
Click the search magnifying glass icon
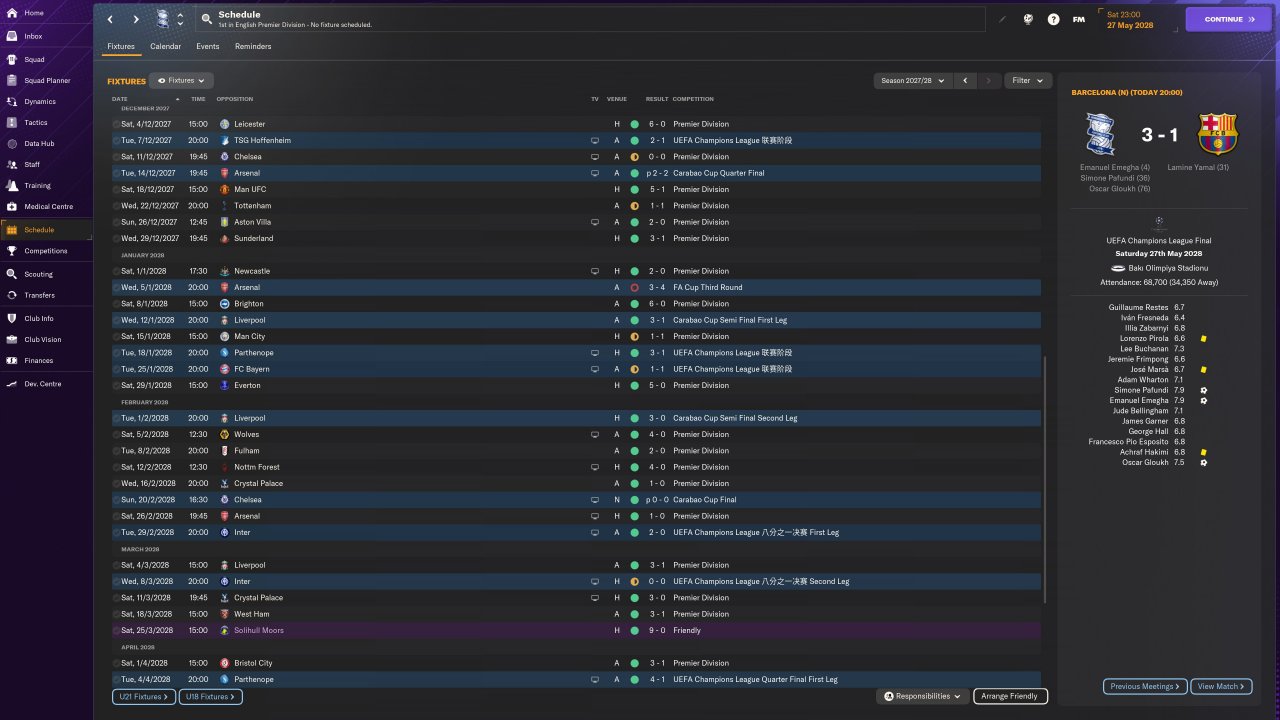206,19
